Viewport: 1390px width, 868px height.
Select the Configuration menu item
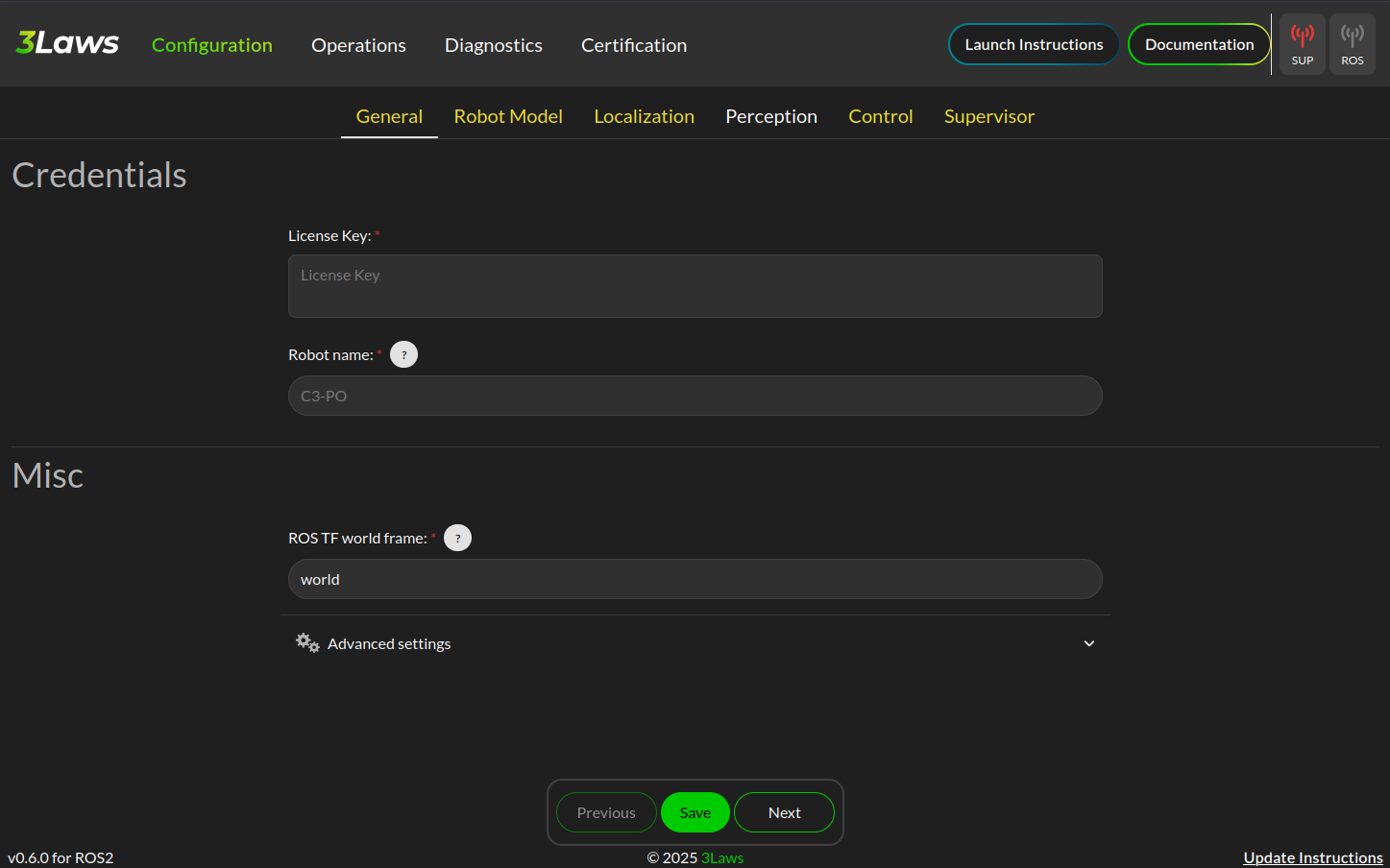coord(212,45)
